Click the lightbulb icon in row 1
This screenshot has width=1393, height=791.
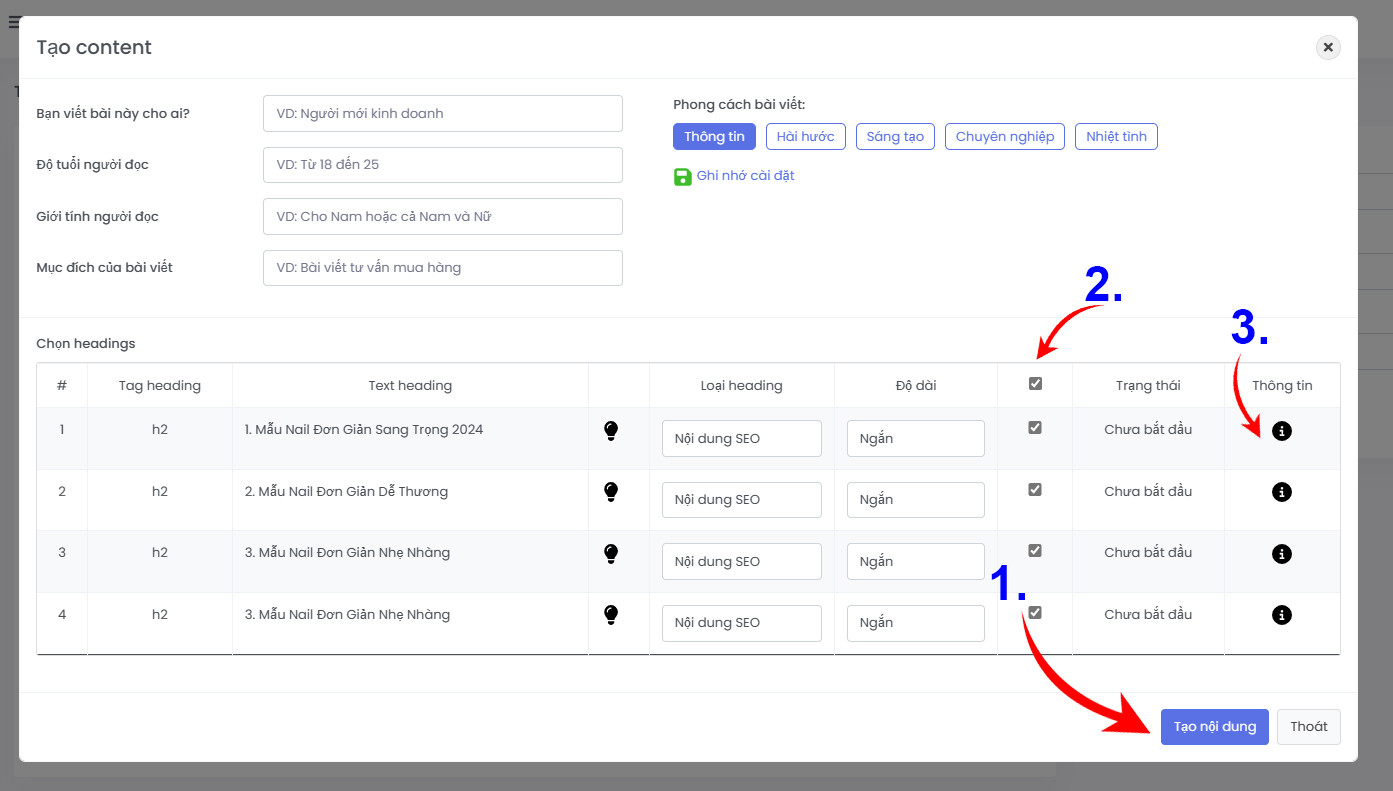[611, 431]
